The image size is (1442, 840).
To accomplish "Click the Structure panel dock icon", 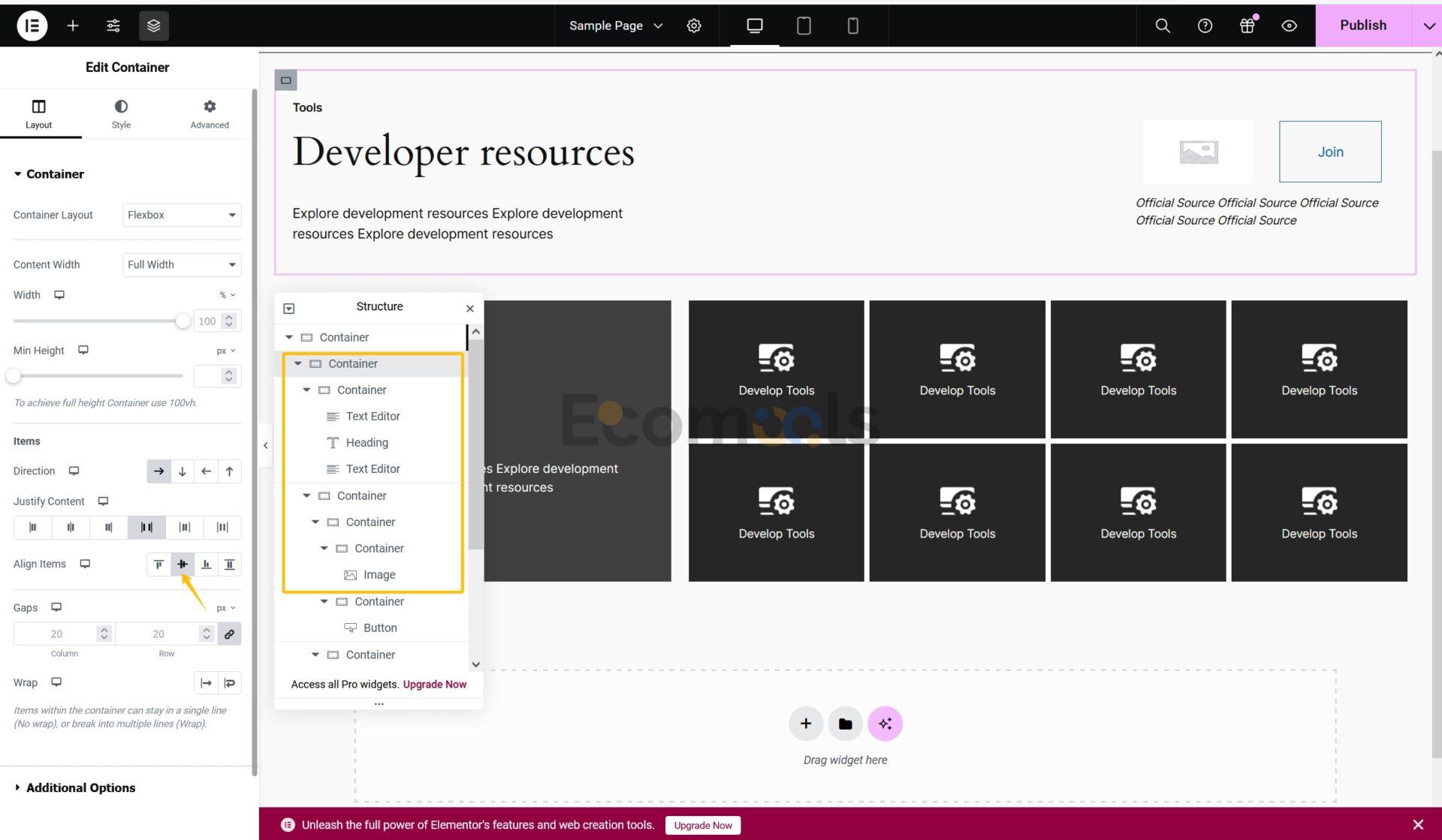I will tap(289, 309).
